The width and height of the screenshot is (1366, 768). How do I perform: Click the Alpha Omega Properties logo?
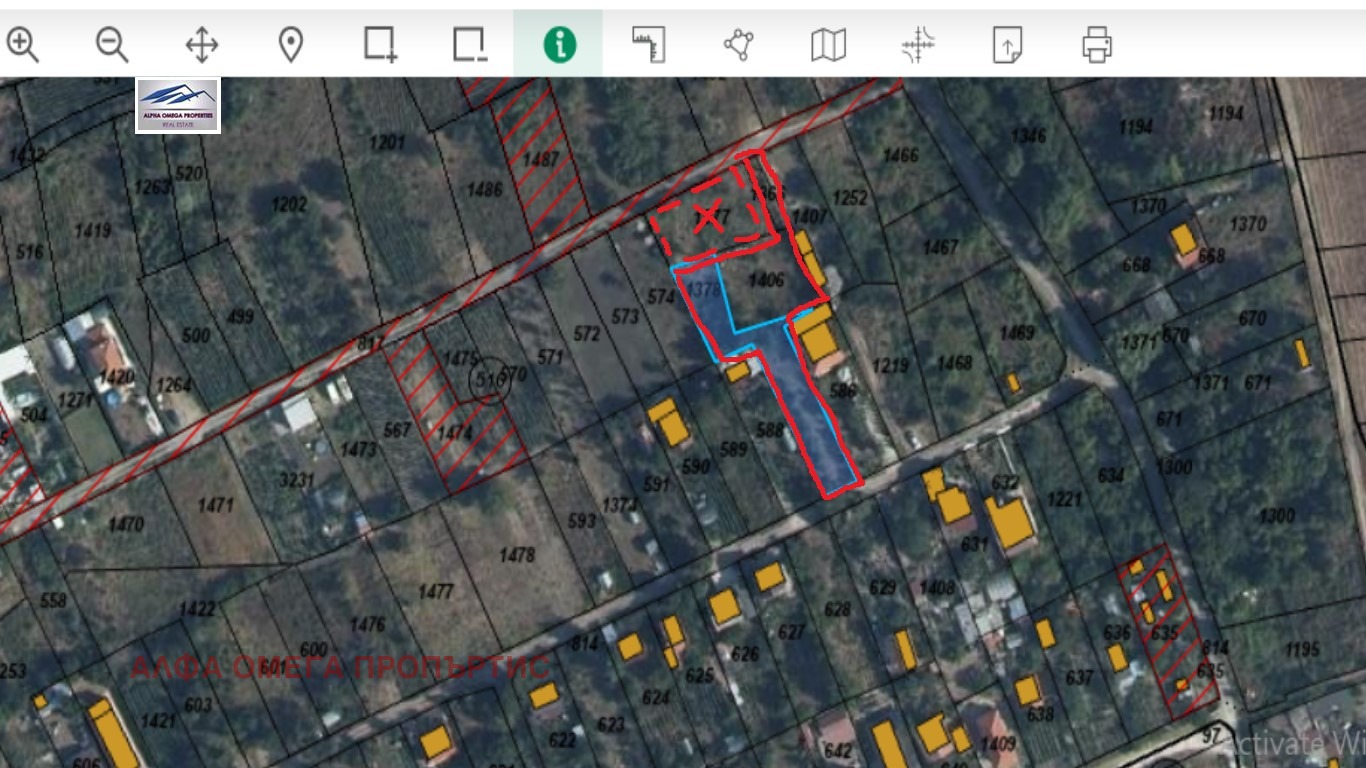click(x=178, y=104)
